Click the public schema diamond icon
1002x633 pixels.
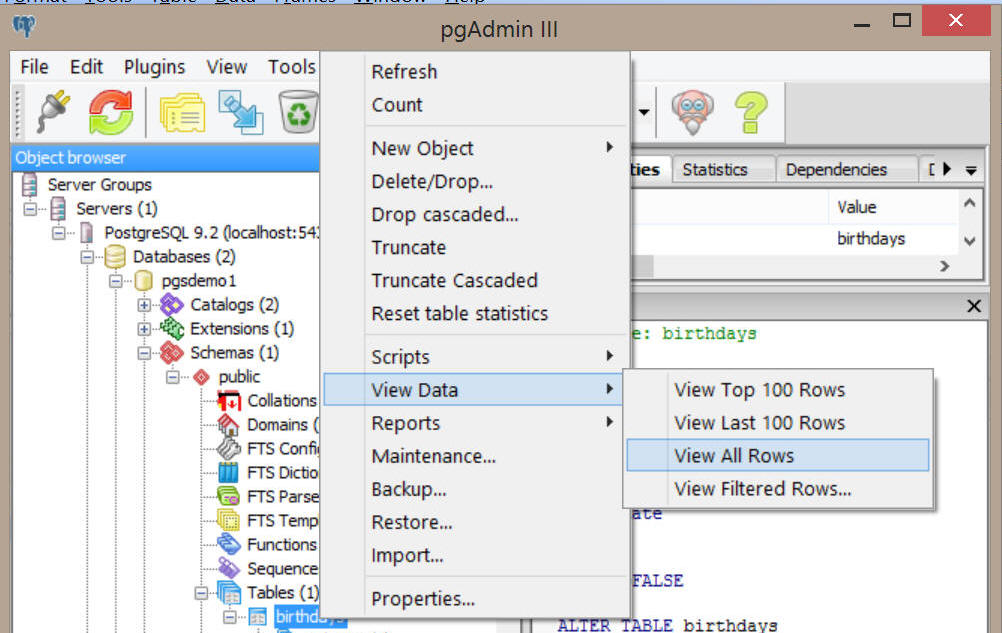click(x=201, y=377)
